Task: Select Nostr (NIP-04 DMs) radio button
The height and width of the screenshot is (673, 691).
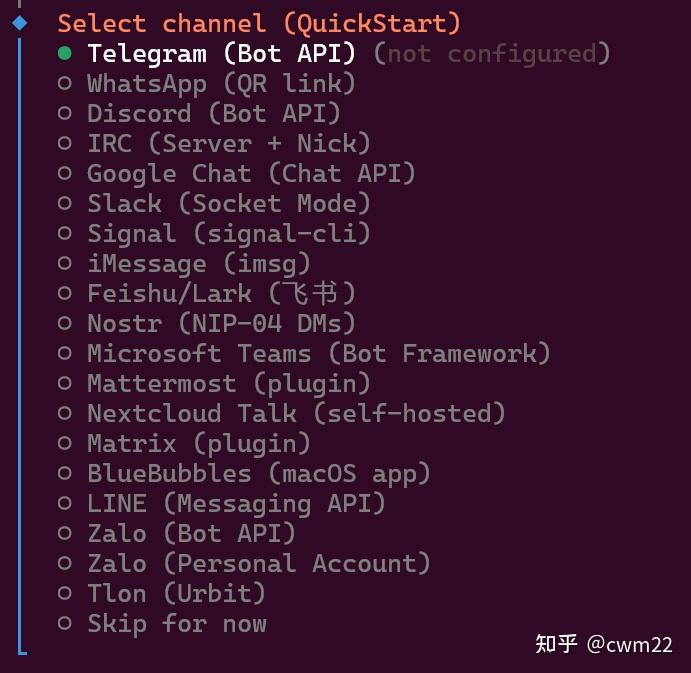Action: [65, 323]
